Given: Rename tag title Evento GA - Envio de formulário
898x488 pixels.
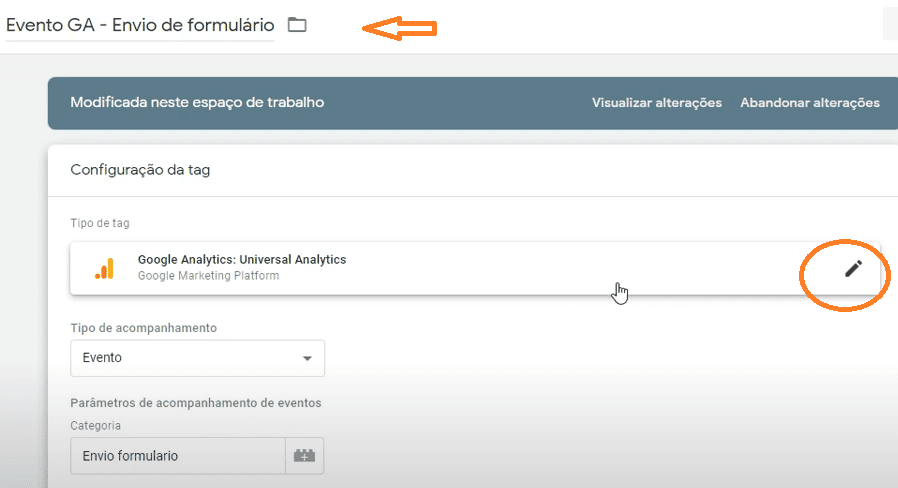Looking at the screenshot, I should pos(140,25).
